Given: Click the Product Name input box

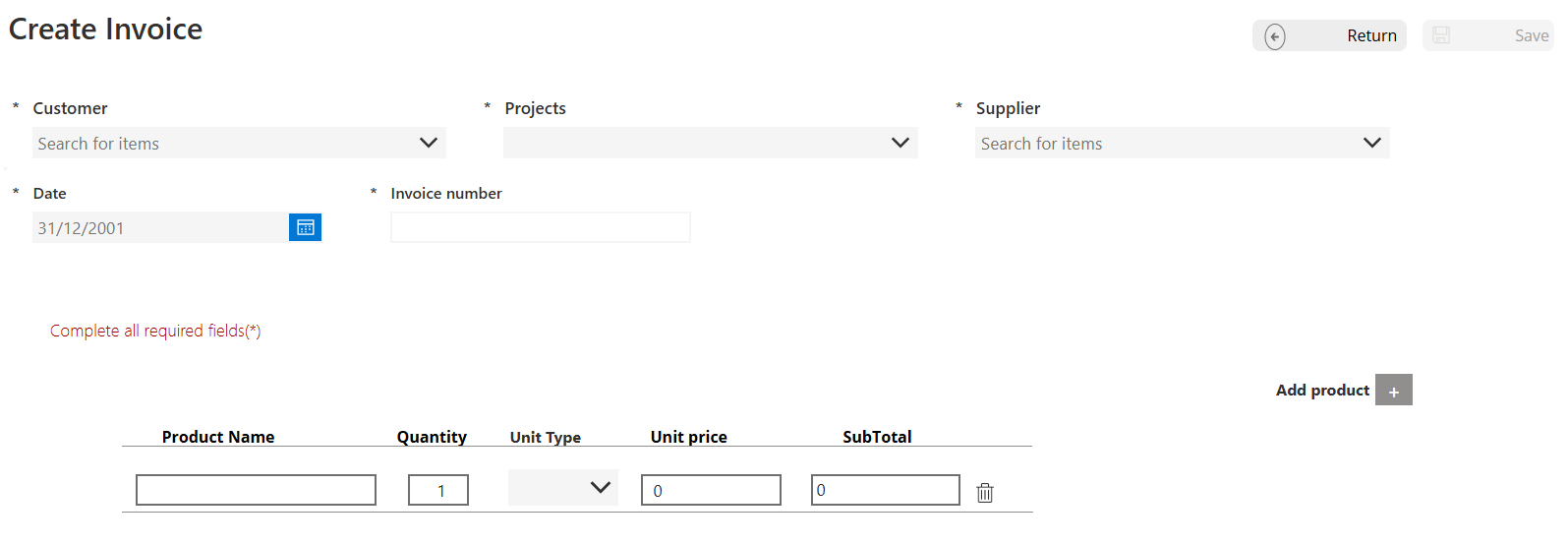Looking at the screenshot, I should (256, 490).
